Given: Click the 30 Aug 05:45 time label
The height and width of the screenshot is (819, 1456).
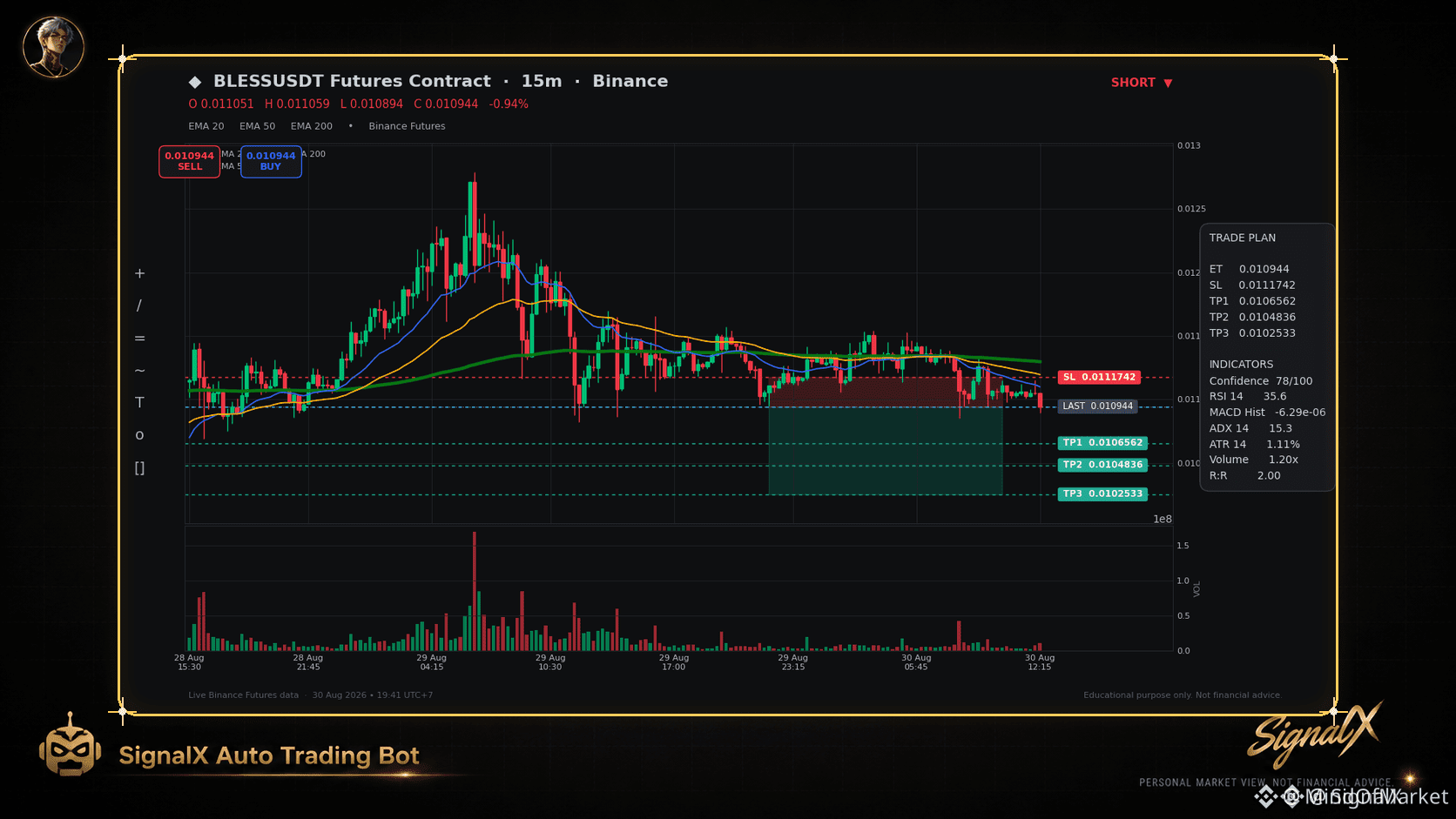Looking at the screenshot, I should pyautogui.click(x=917, y=662).
